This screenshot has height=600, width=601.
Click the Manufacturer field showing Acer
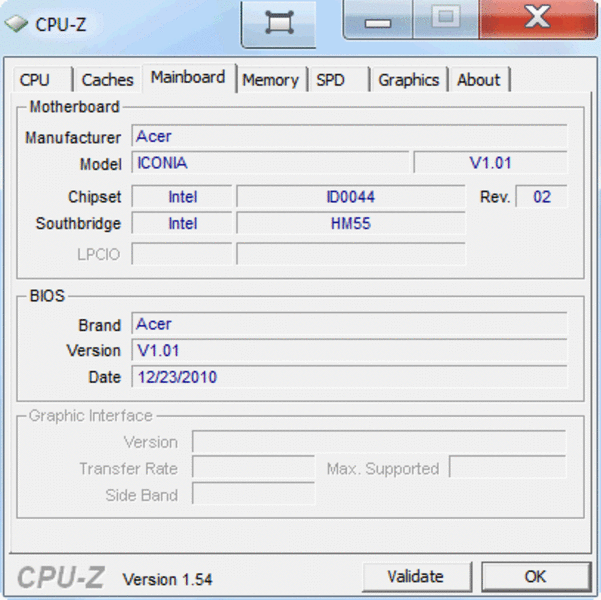pyautogui.click(x=349, y=136)
